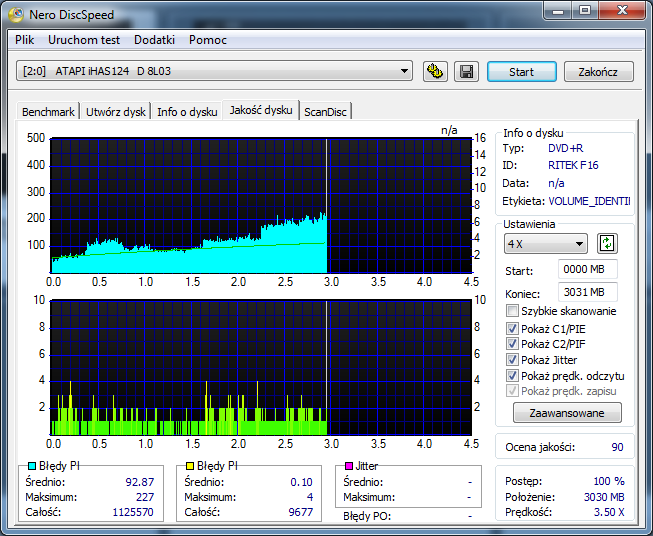Screen dimensions: 653x536
Task: Click the cyan Błędy PI legend swatch
Action: tap(32, 466)
